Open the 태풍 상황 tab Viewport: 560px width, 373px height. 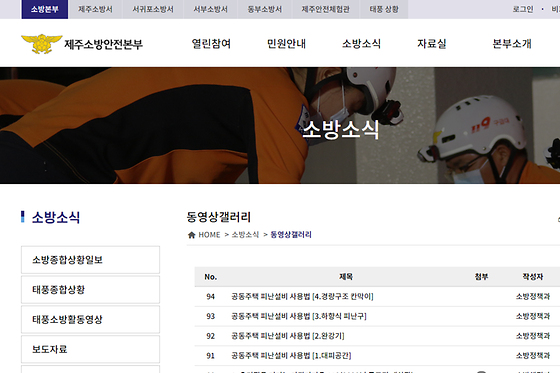click(x=384, y=9)
